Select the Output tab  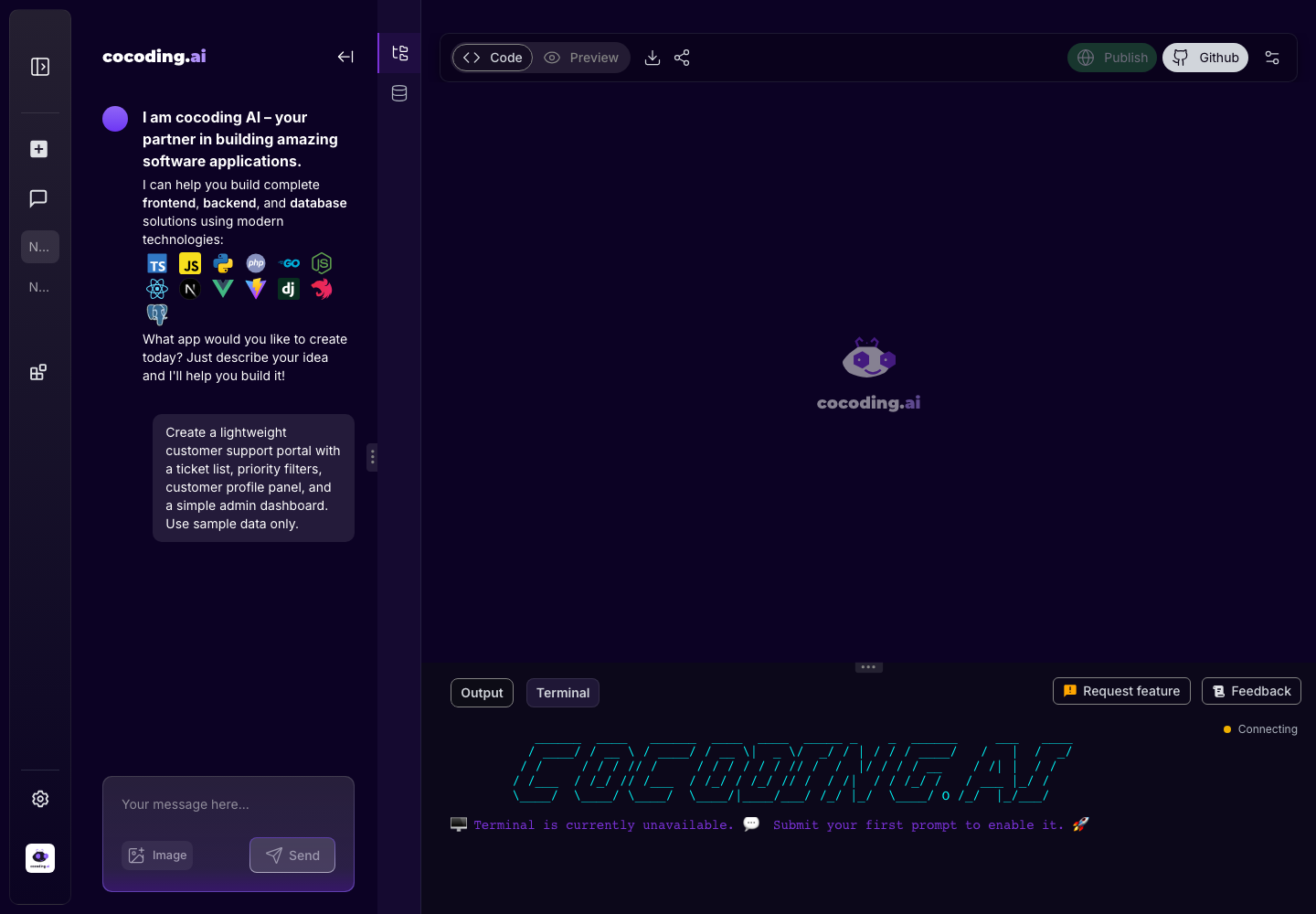coord(482,693)
